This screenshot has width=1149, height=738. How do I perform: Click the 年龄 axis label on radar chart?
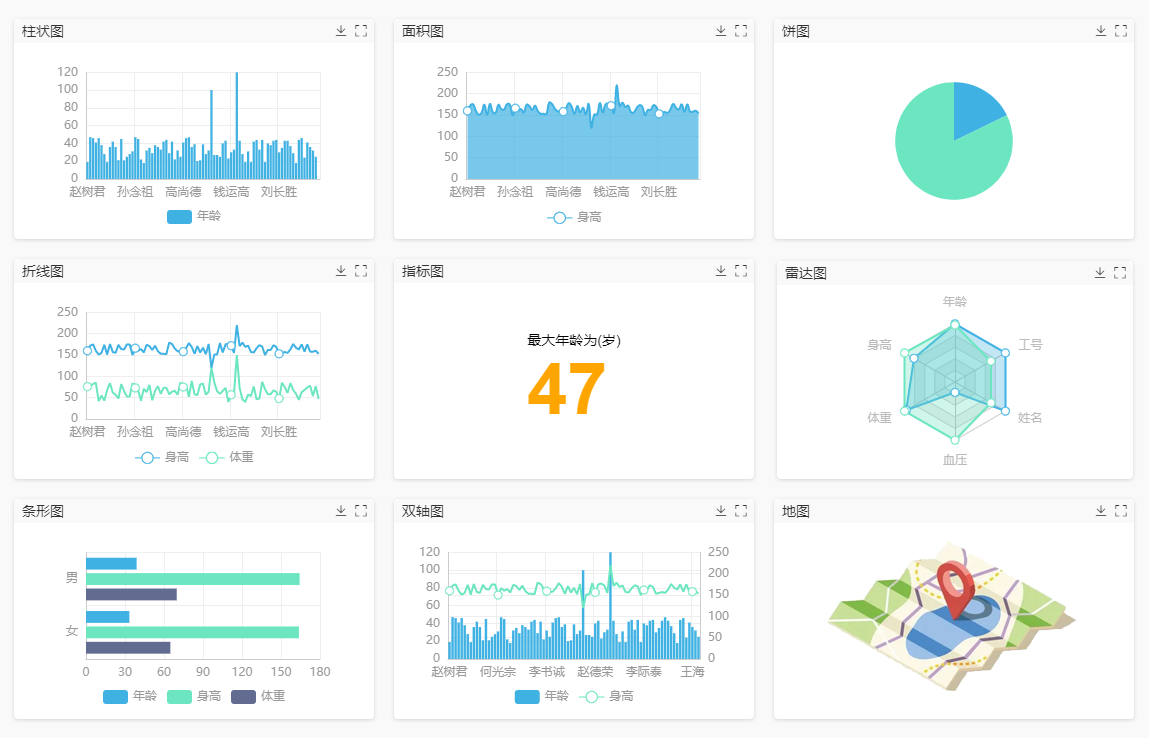955,301
